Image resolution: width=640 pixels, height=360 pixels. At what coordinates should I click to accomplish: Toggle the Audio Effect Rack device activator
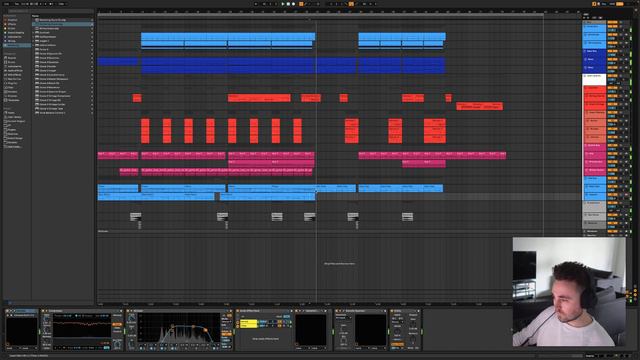coord(238,311)
